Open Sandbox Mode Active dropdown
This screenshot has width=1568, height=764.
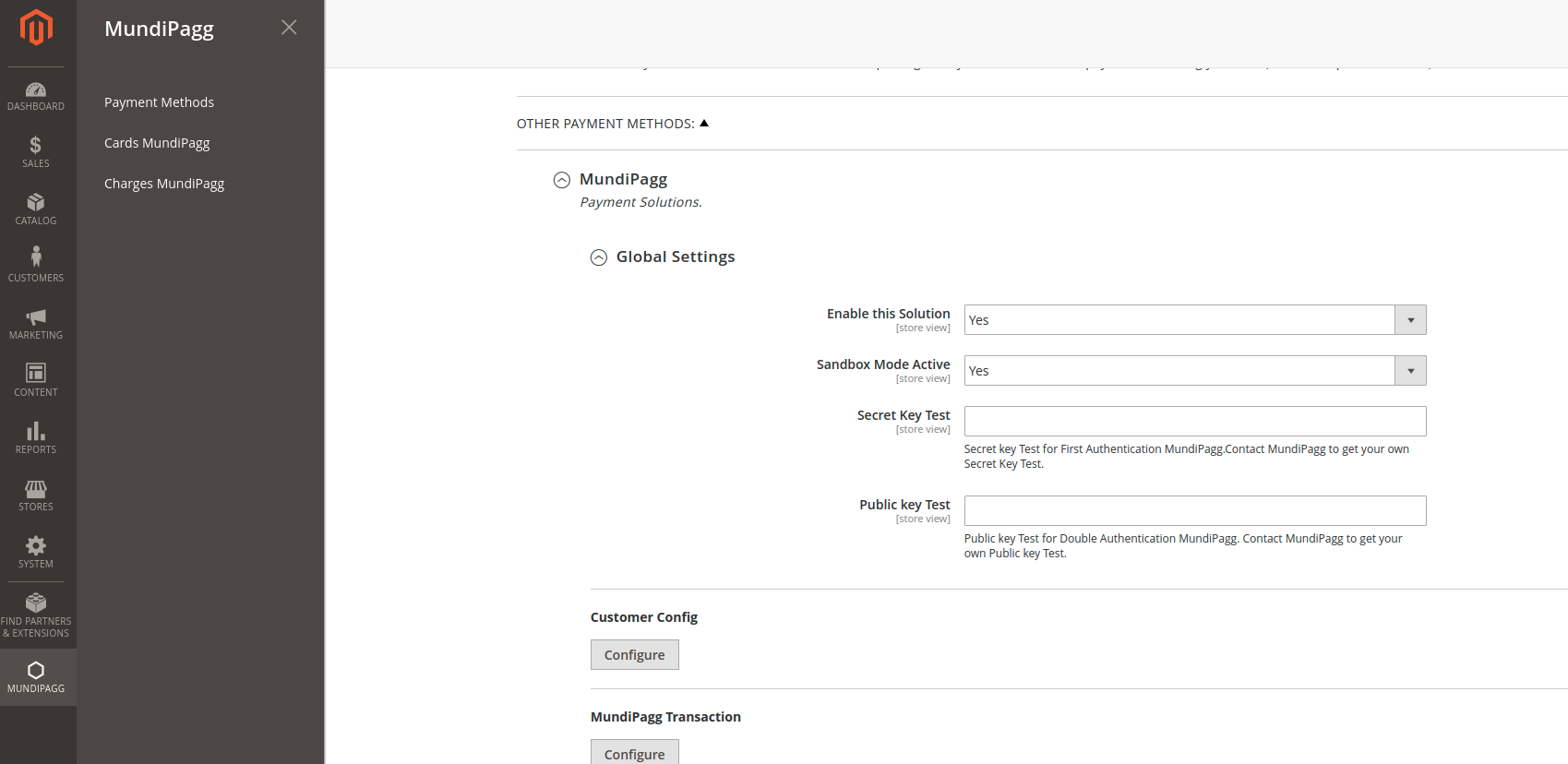[1195, 371]
